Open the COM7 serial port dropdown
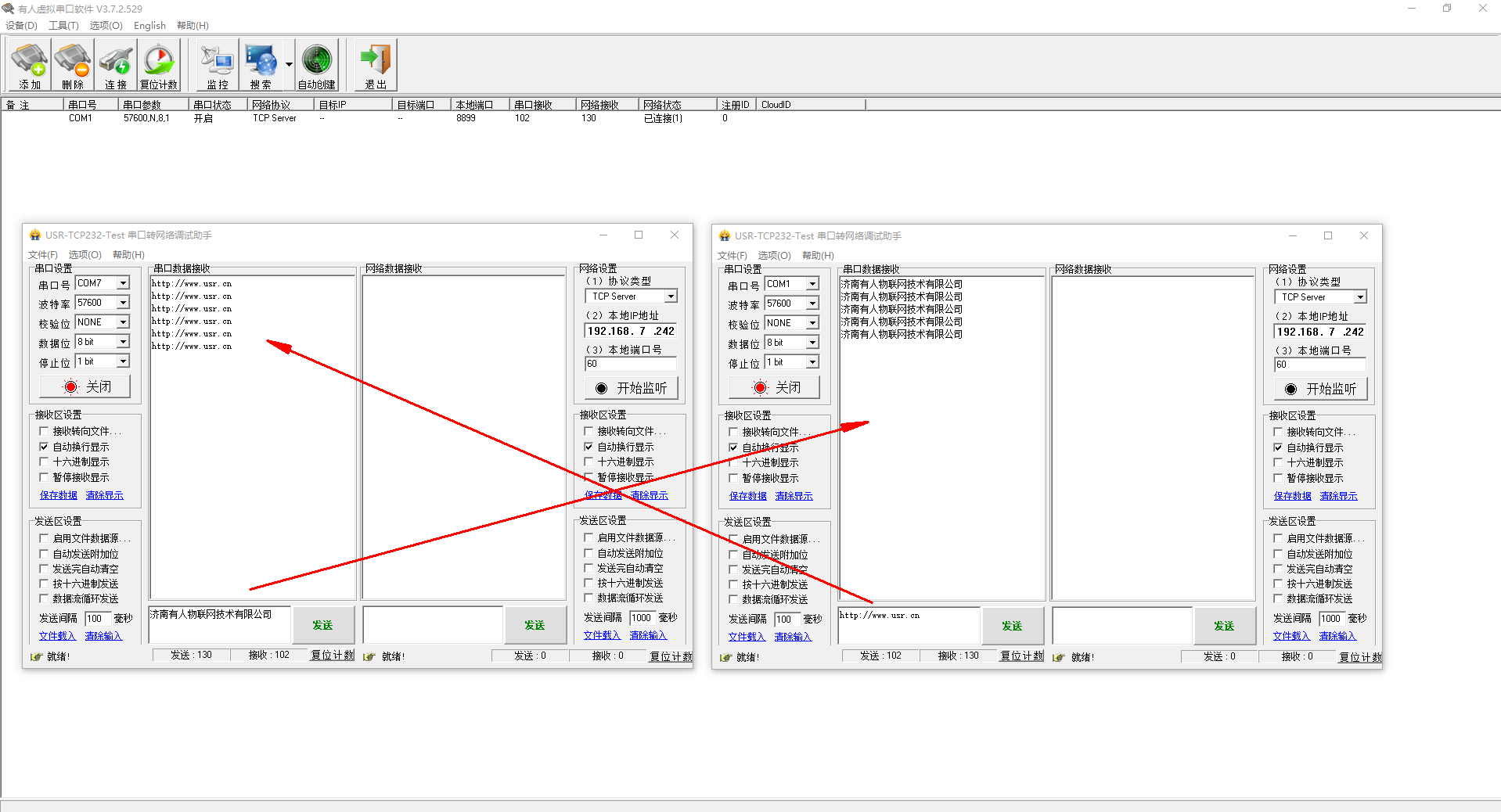 coord(123,283)
